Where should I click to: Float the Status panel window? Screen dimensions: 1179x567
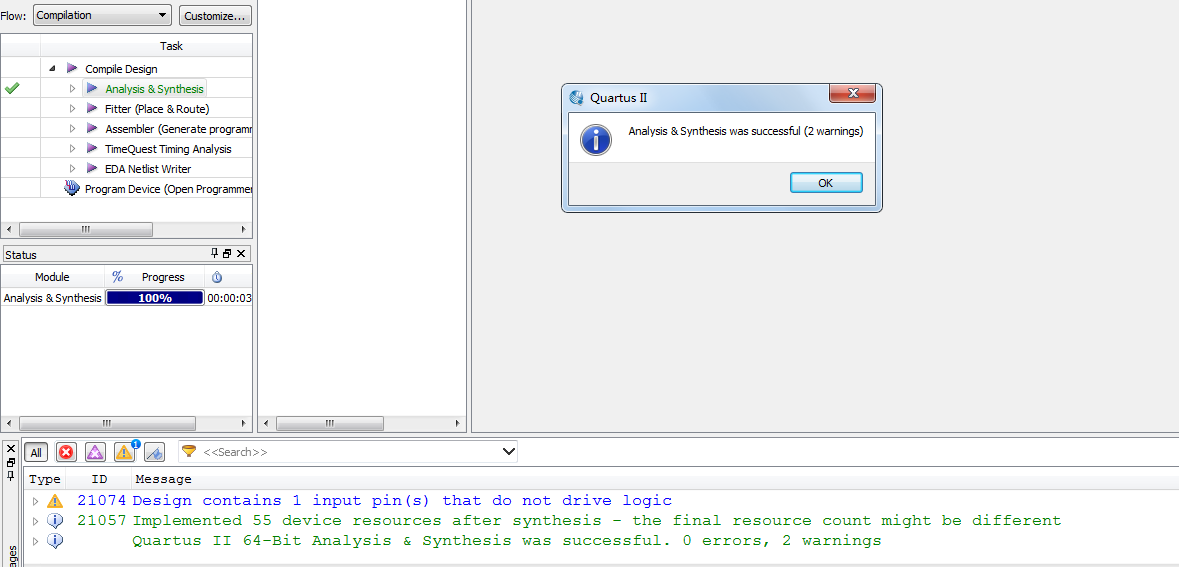coord(227,254)
